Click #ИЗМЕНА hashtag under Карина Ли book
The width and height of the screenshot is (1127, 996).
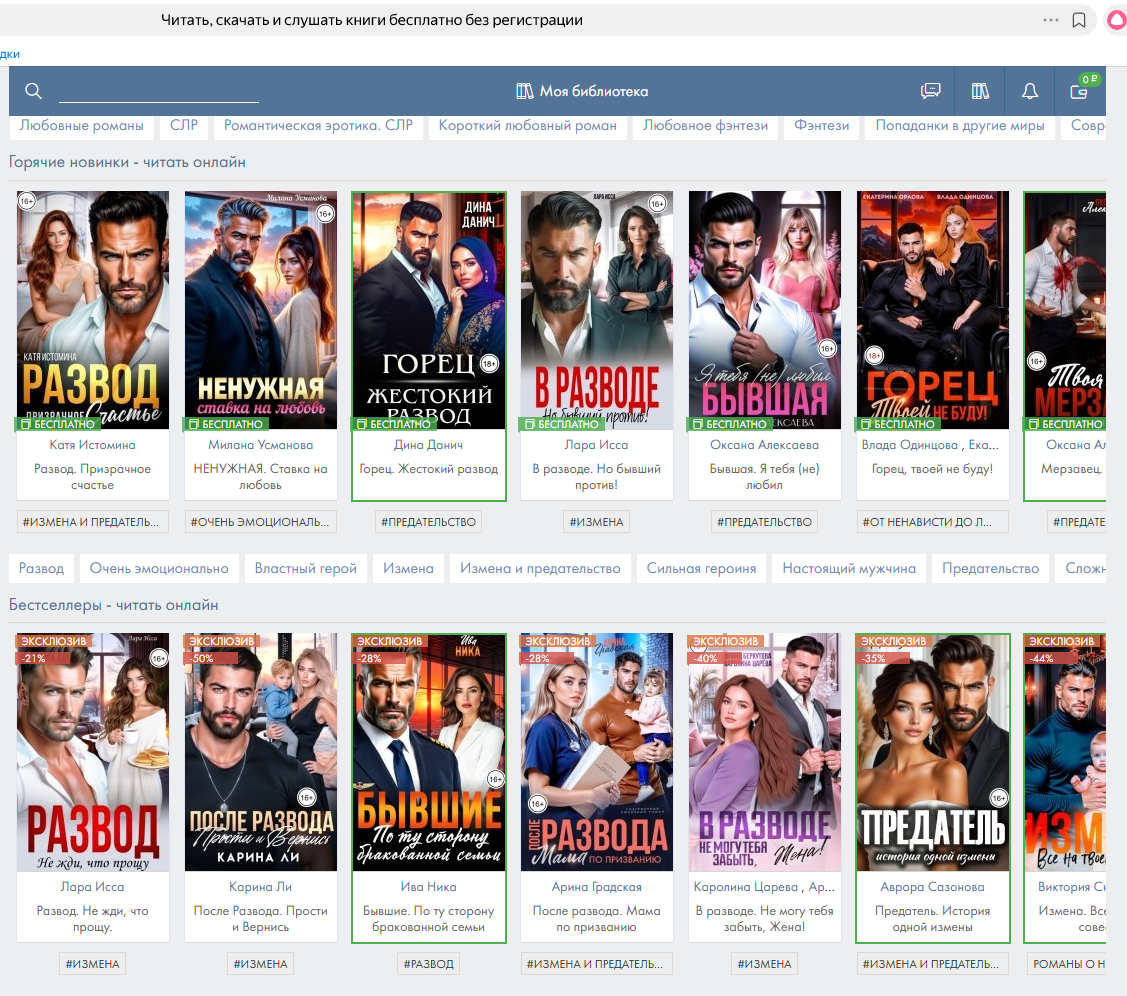[x=260, y=964]
